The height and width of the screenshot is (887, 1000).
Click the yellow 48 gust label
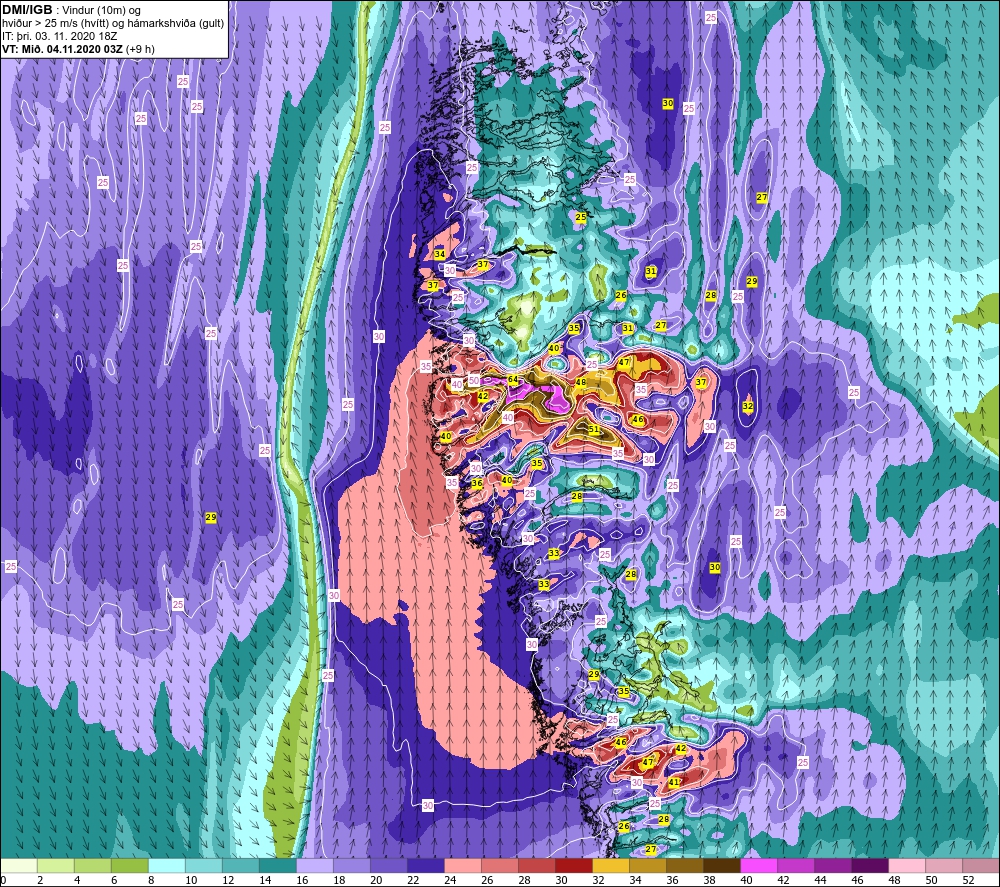point(580,383)
